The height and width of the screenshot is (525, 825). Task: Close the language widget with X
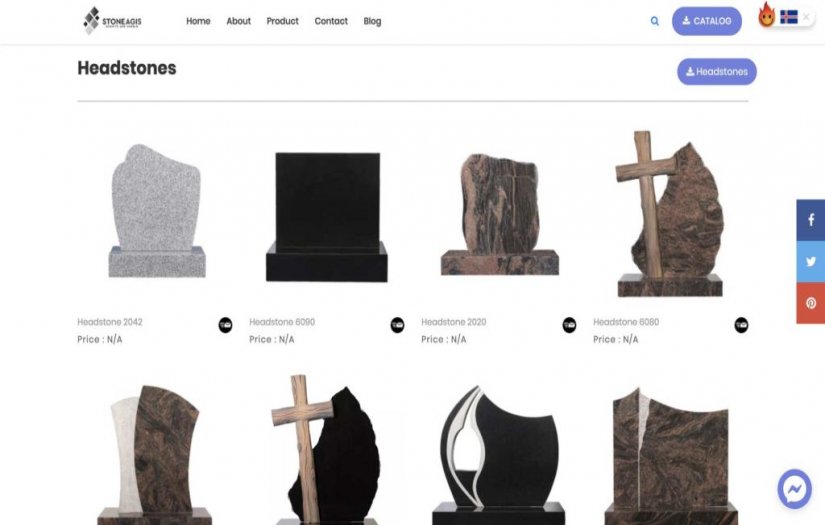coord(806,17)
